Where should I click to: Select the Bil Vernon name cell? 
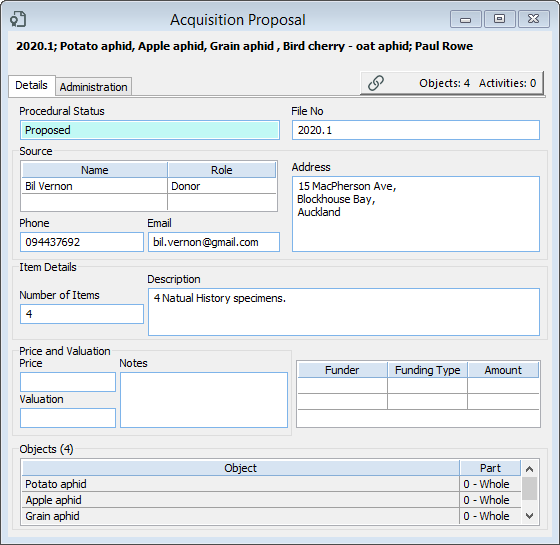click(x=95, y=186)
